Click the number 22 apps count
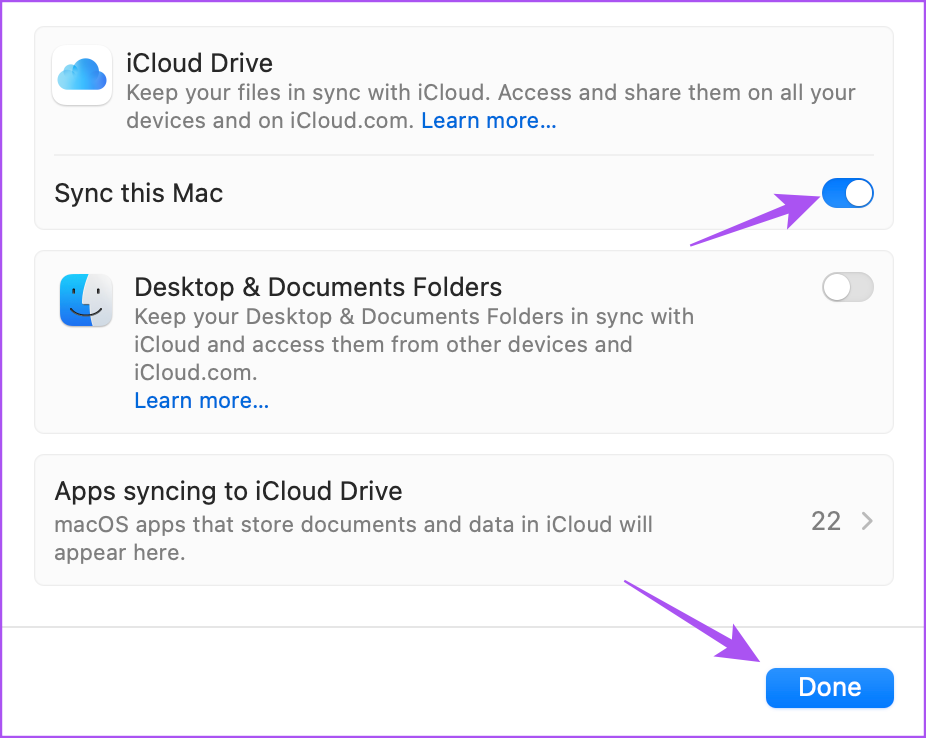The height and width of the screenshot is (738, 926). [826, 520]
